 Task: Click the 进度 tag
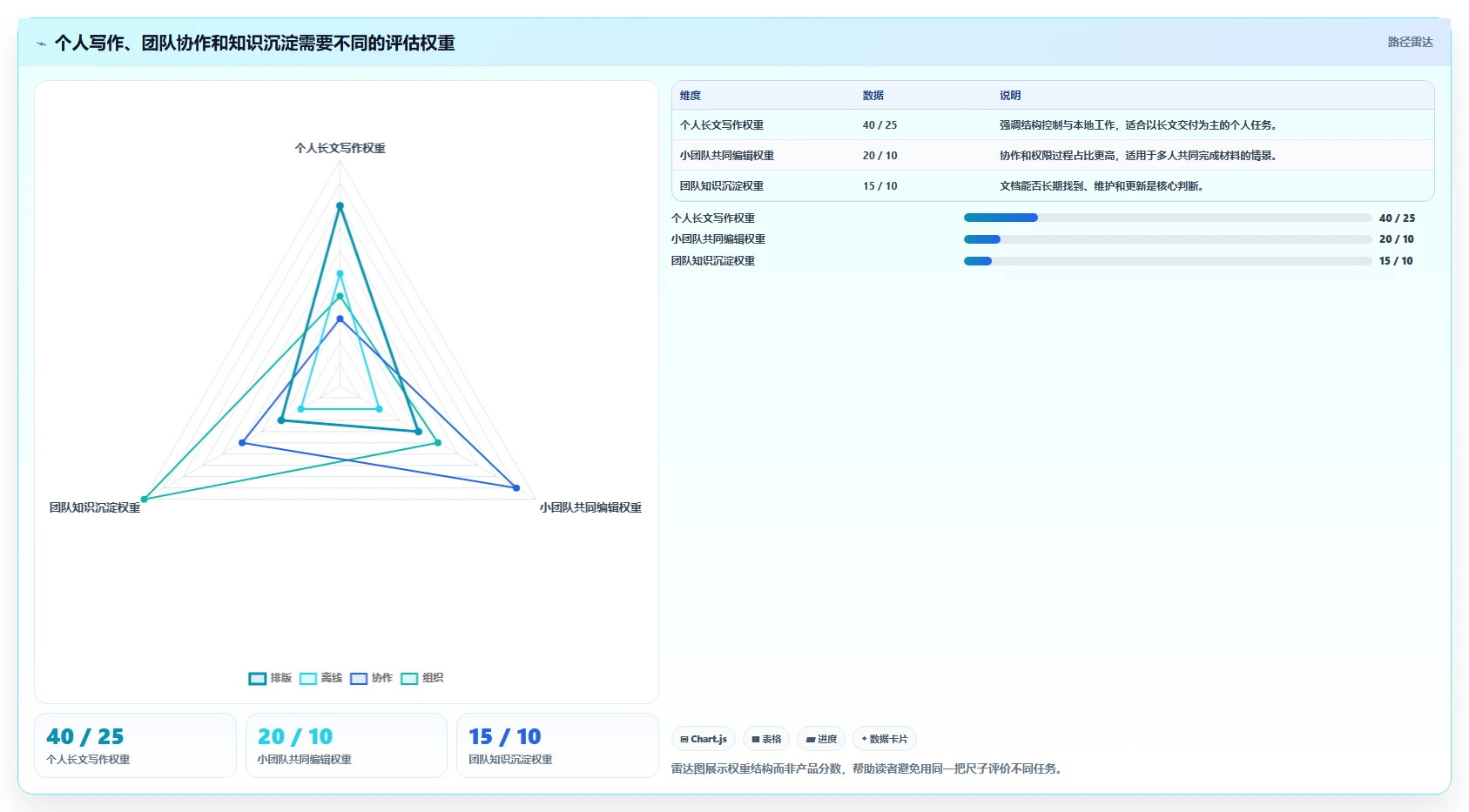click(821, 739)
